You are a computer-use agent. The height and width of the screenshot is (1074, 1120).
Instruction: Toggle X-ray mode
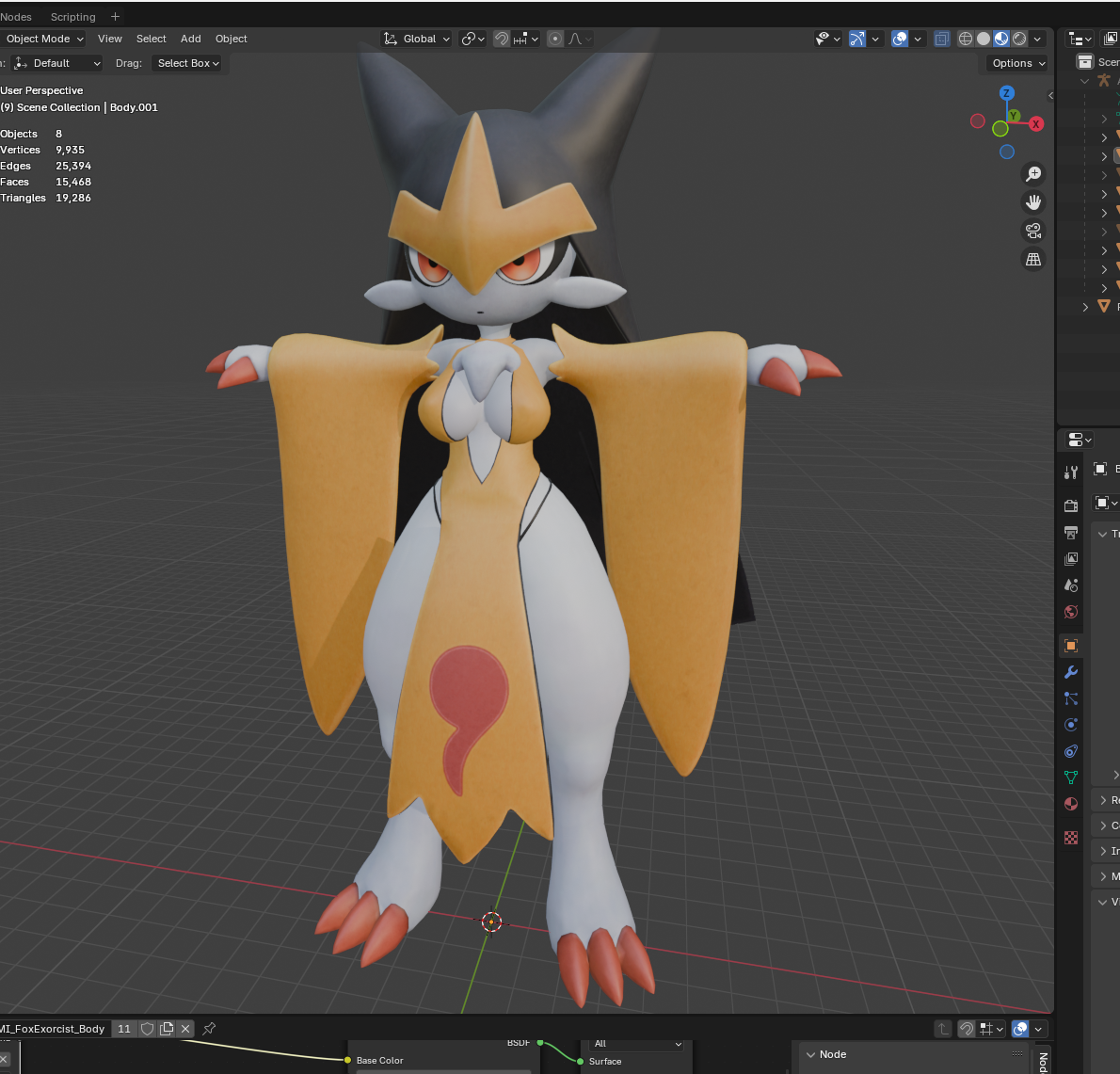942,39
